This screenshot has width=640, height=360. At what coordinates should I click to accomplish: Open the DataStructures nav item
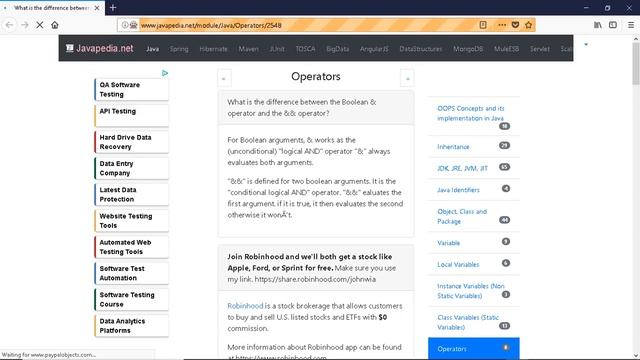click(x=421, y=49)
